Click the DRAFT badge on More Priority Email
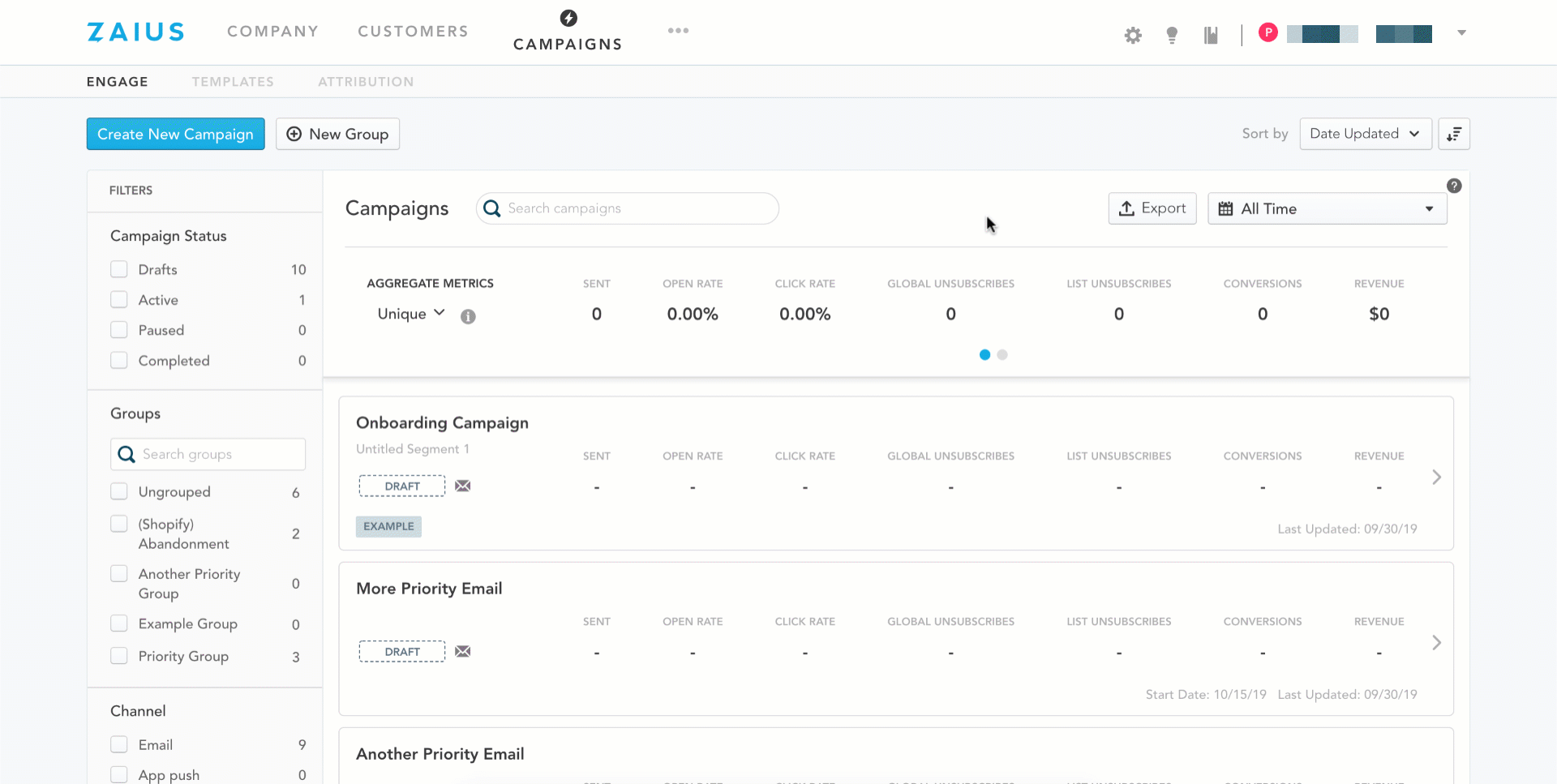 pos(402,651)
